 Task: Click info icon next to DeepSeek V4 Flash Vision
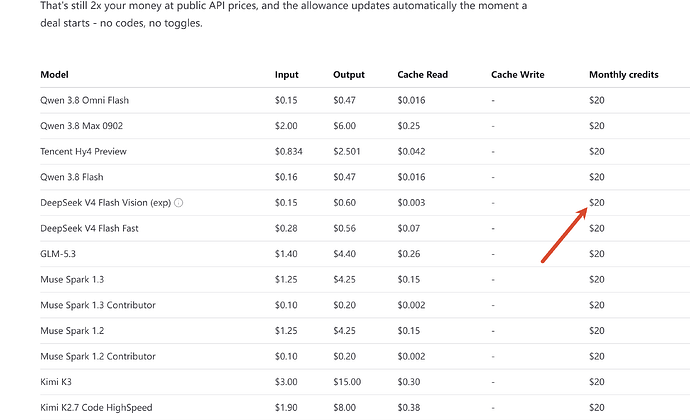tap(179, 203)
